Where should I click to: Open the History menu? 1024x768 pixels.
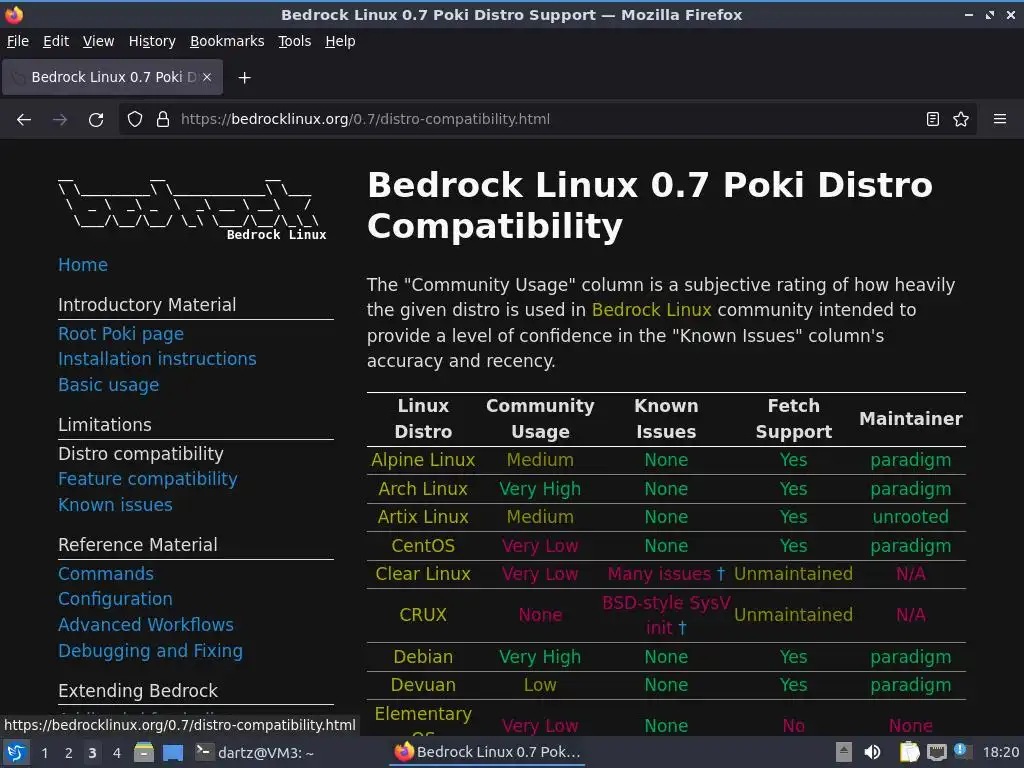point(152,41)
